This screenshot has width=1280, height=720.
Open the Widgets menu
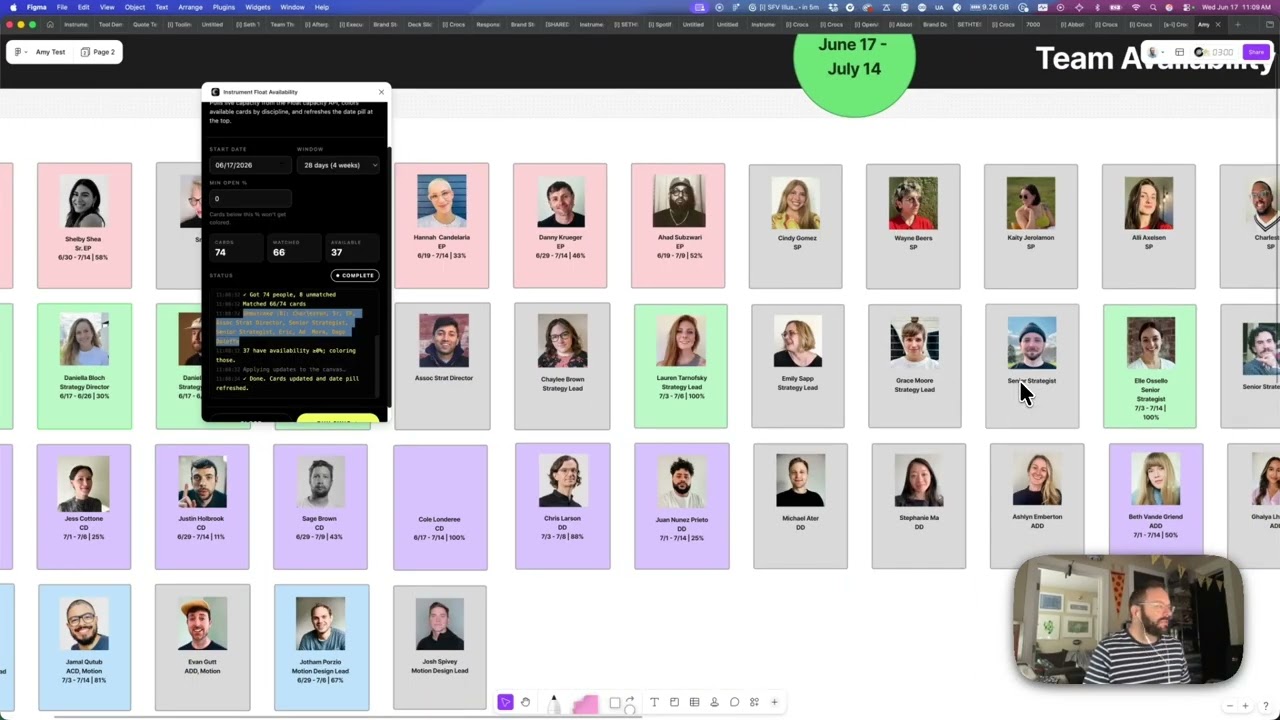[x=258, y=7]
